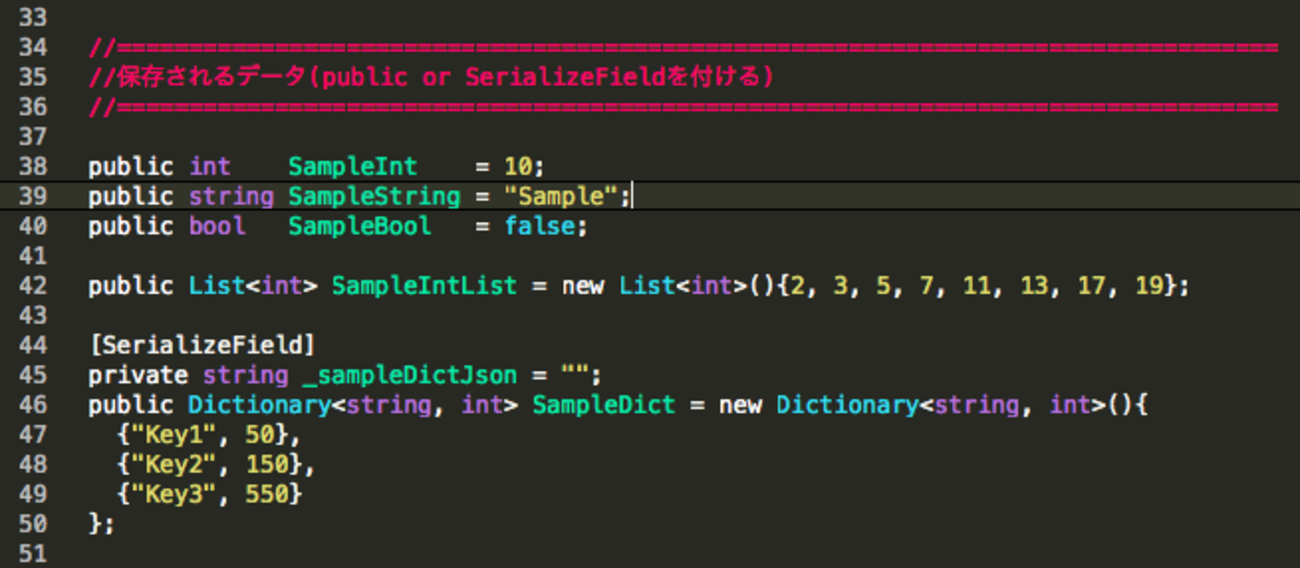Click line number 34 in the gutter

32,47
